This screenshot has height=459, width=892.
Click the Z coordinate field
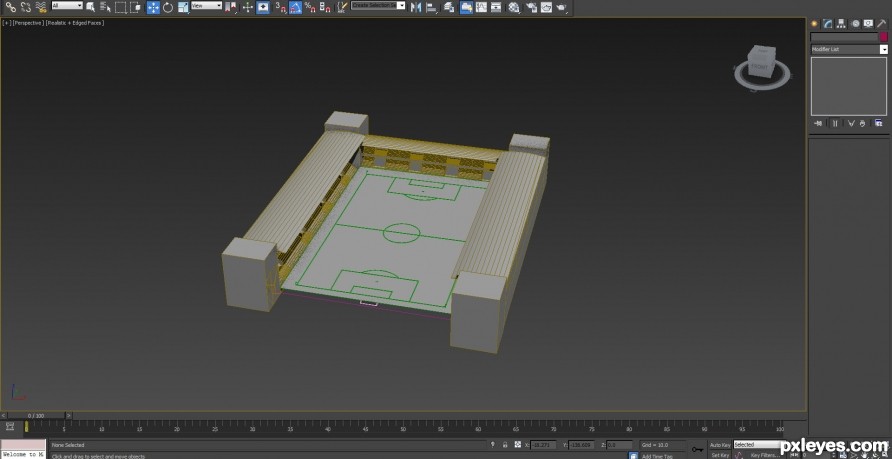point(619,445)
